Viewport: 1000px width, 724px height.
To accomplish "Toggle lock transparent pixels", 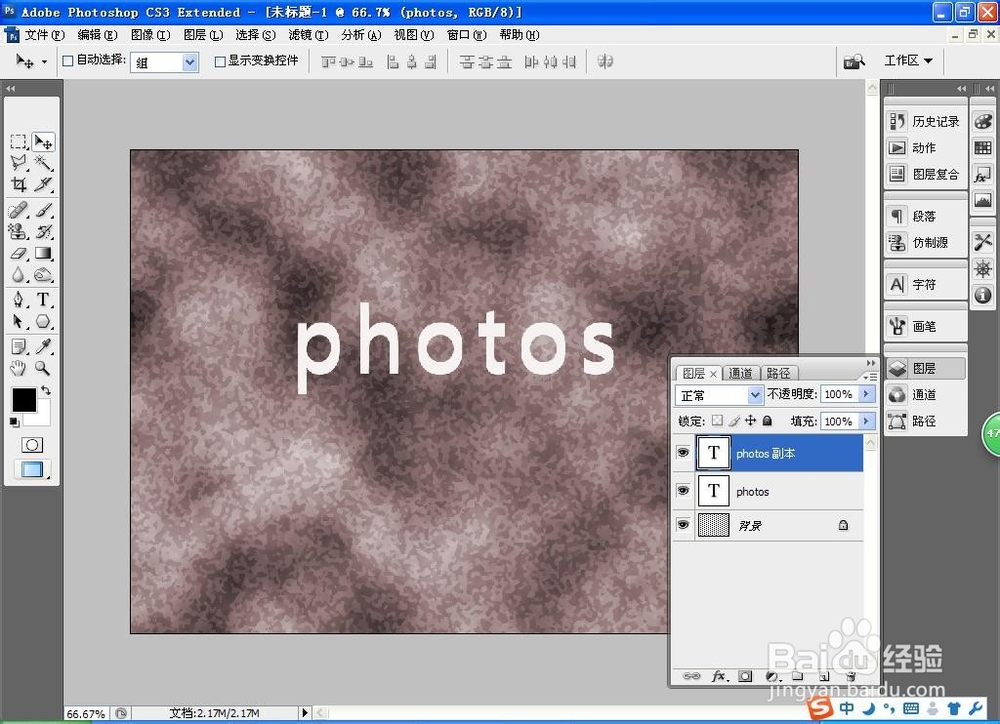I will 717,420.
